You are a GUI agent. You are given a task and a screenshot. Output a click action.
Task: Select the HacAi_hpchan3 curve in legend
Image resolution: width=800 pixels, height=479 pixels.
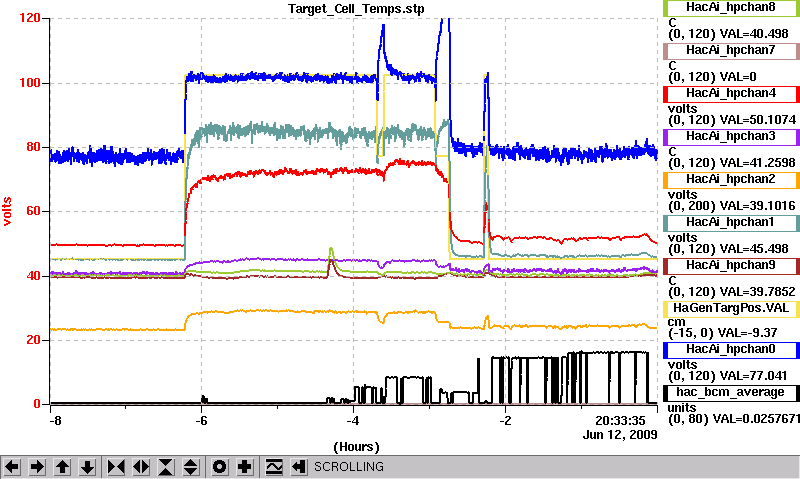[731, 137]
